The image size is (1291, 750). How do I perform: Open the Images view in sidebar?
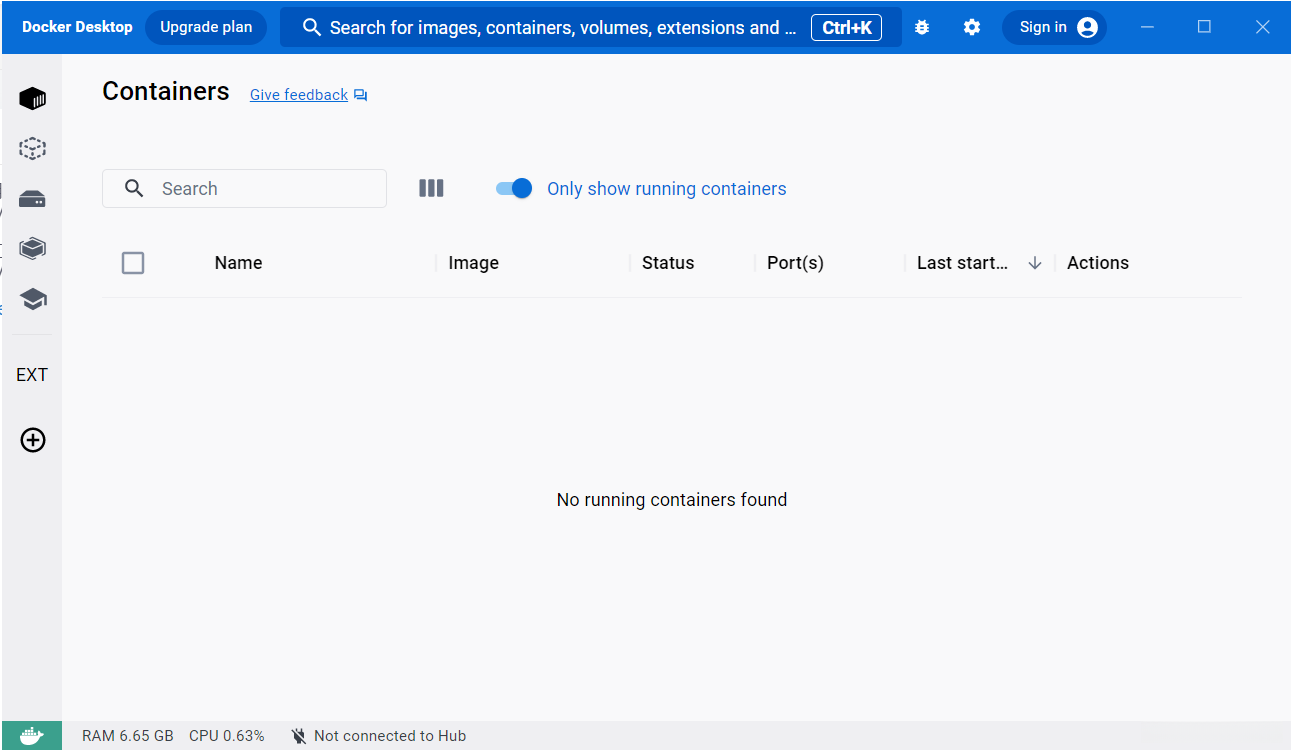coord(33,149)
